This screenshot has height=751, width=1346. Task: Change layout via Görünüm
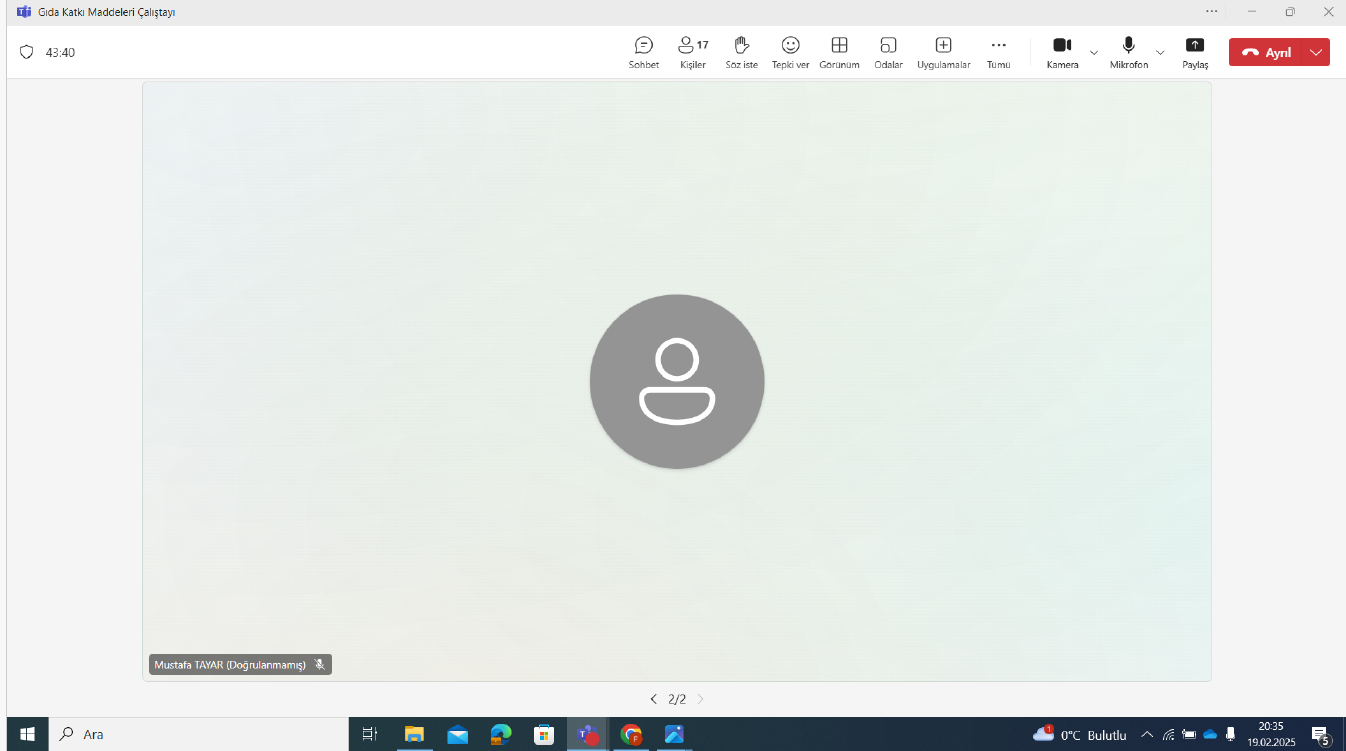(839, 52)
